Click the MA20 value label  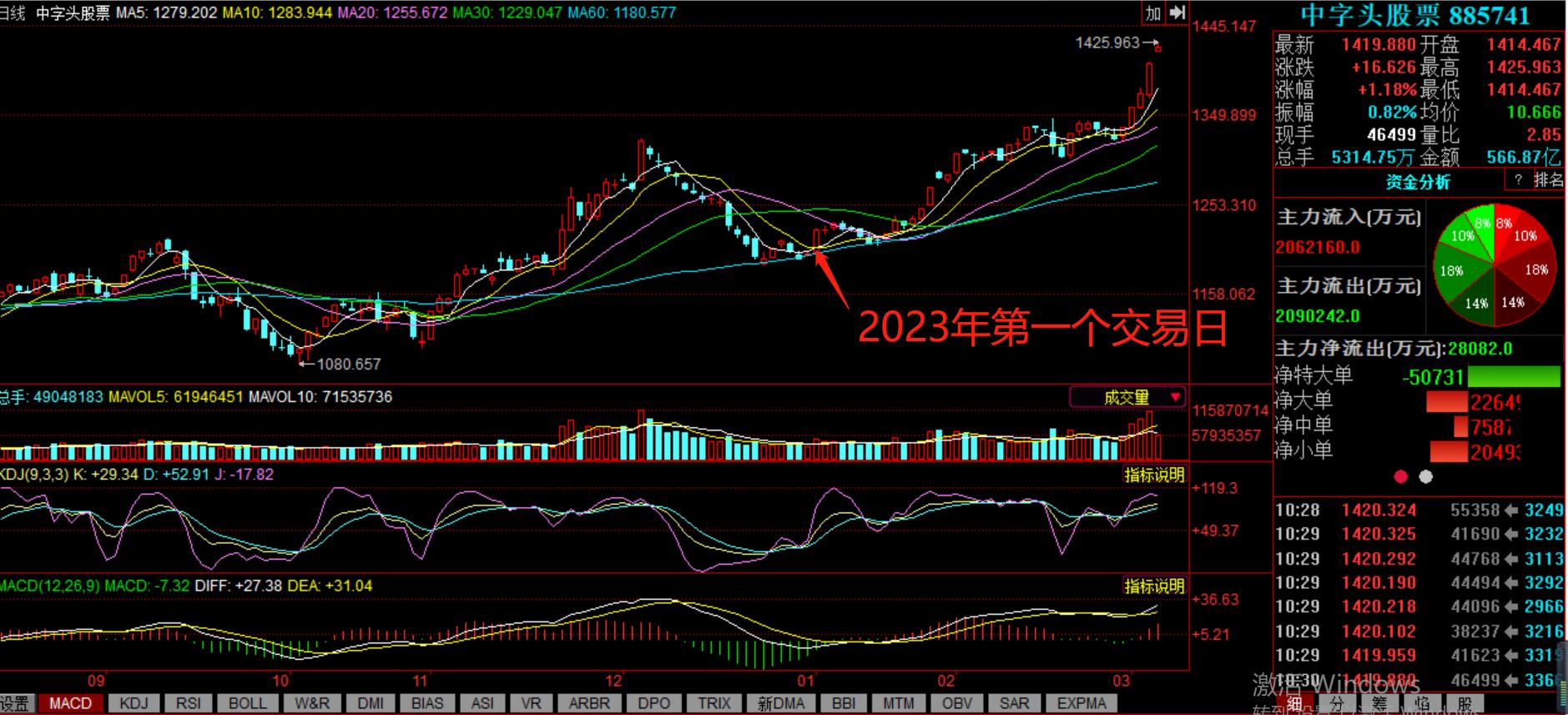[x=392, y=13]
